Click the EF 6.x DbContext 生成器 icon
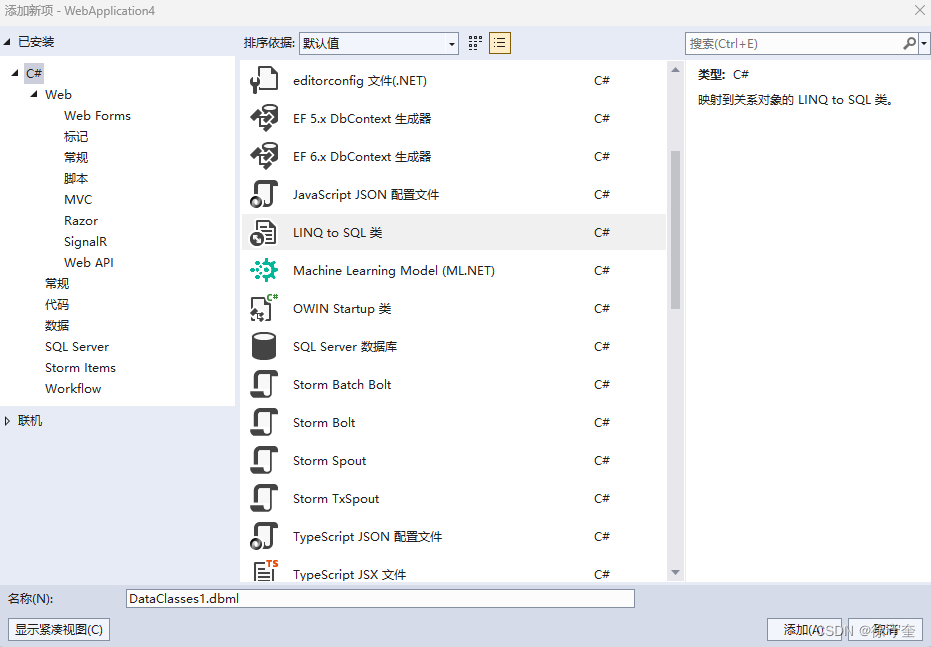This screenshot has width=931, height=647. pyautogui.click(x=265, y=156)
